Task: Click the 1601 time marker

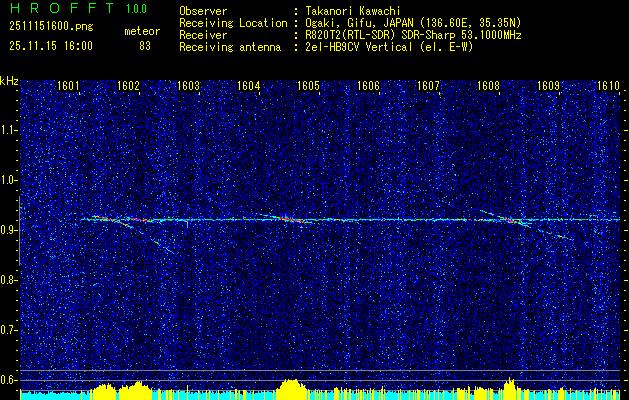Action: point(68,86)
